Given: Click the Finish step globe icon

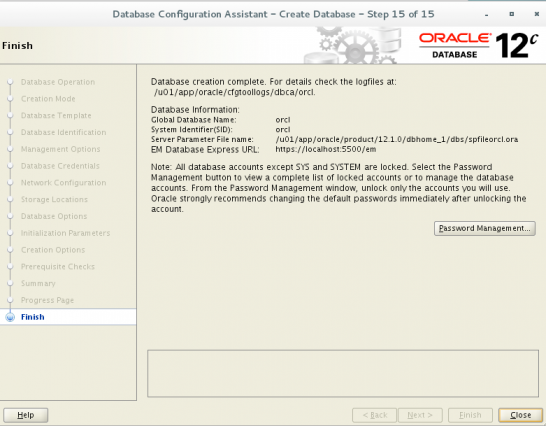Looking at the screenshot, I should coord(10,317).
